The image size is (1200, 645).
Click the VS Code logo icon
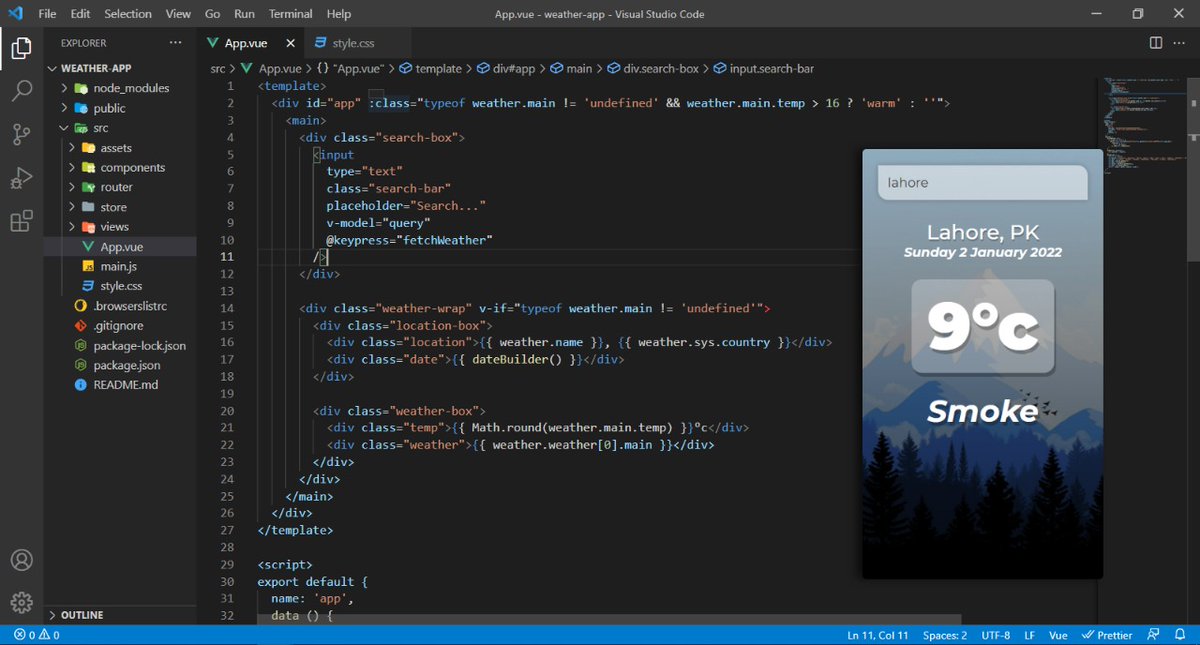pos(15,14)
